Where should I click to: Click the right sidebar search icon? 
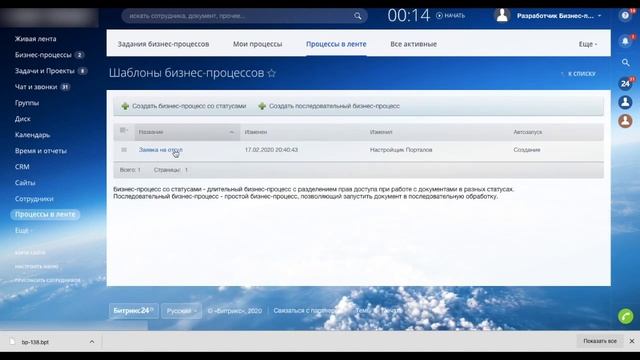625,62
